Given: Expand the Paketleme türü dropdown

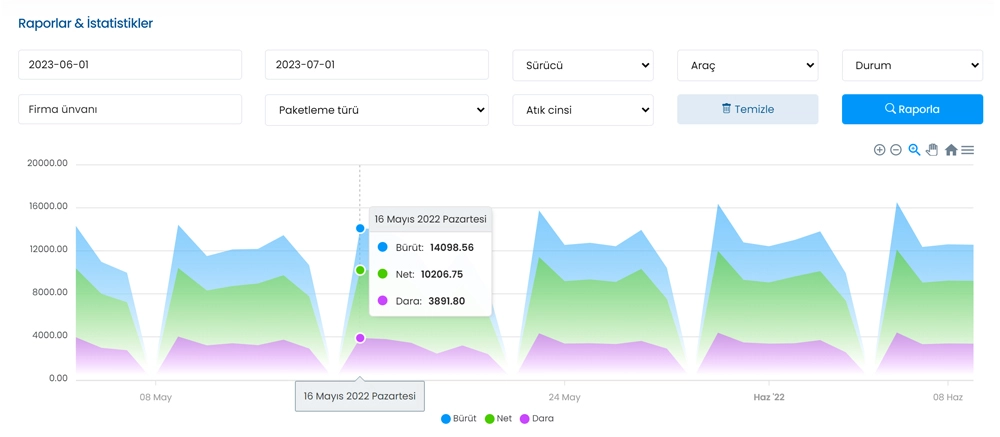Looking at the screenshot, I should coord(376,110).
